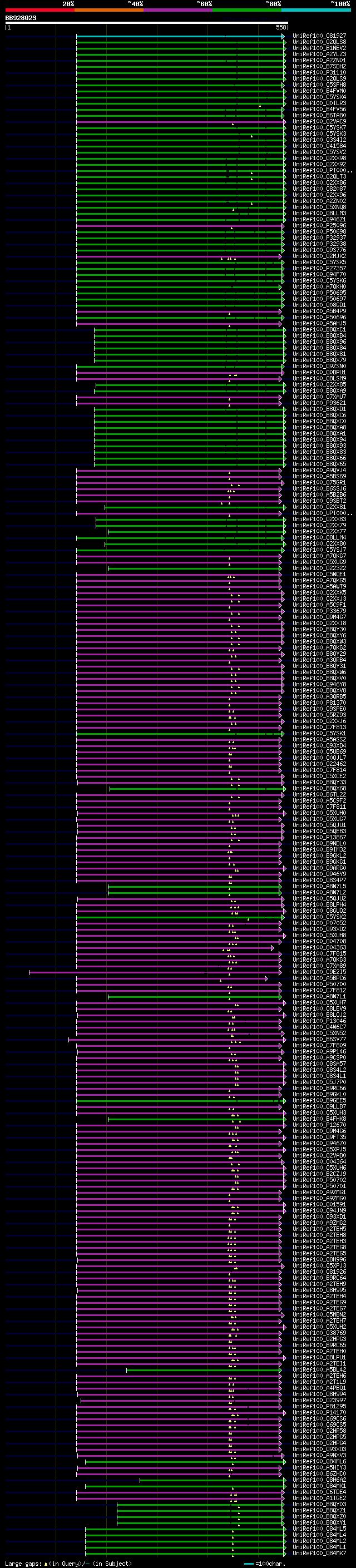Click on UniRef100_O23997
Viewport: 356px width, 1568px height.
319,1400
